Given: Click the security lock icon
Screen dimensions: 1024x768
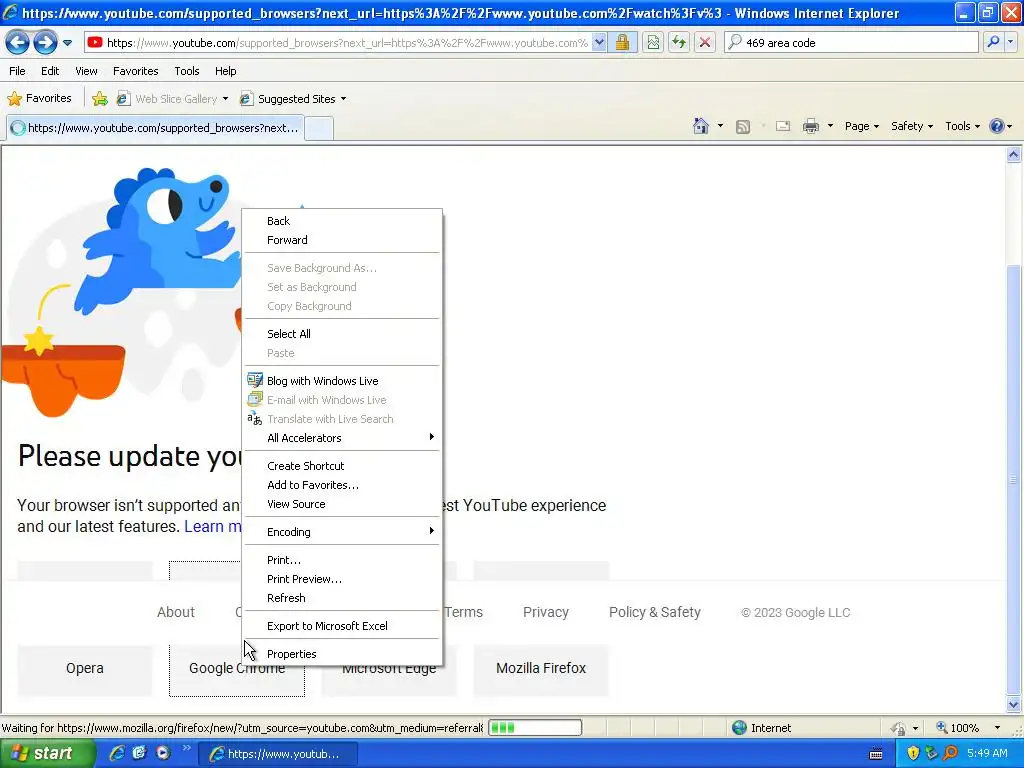Looking at the screenshot, I should pyautogui.click(x=622, y=42).
